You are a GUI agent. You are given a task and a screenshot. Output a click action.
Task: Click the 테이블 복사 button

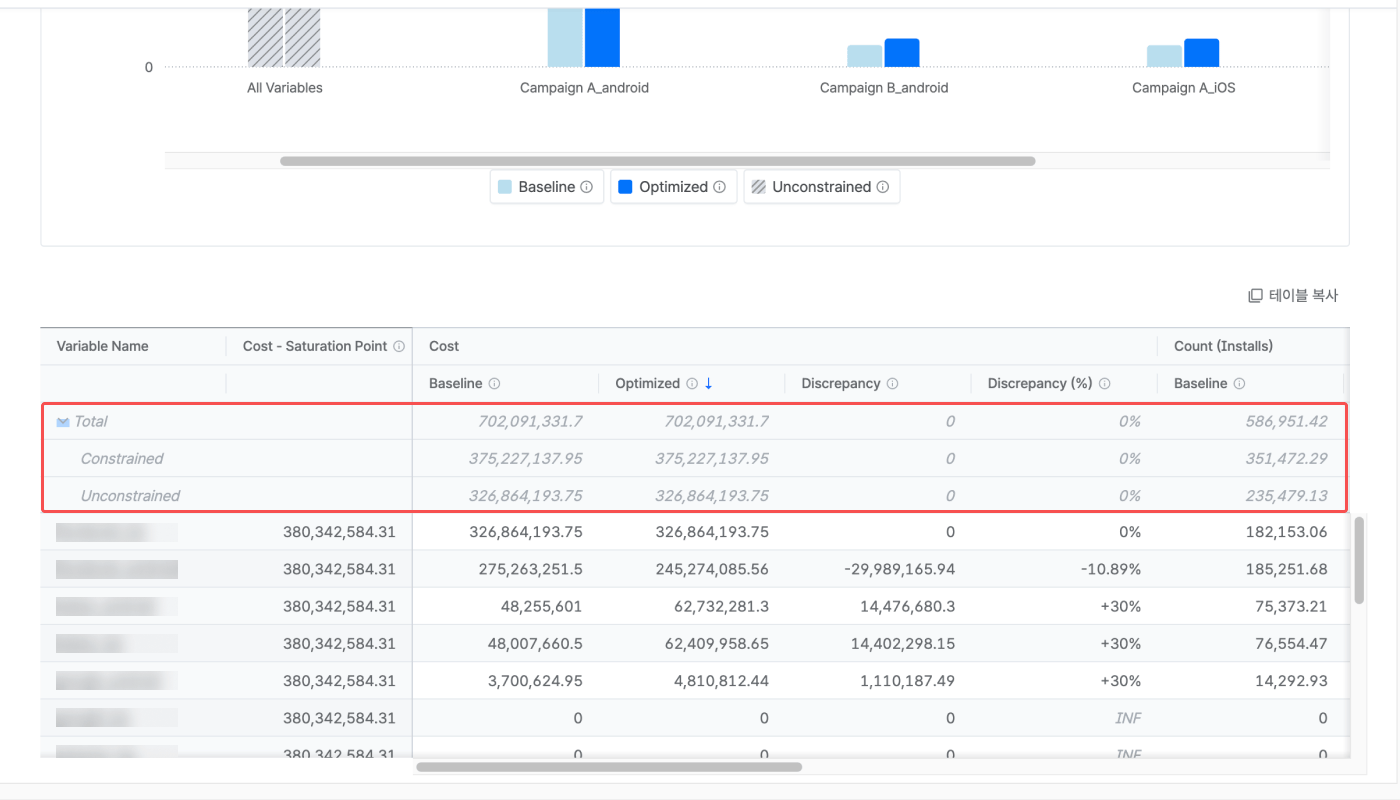point(1293,296)
